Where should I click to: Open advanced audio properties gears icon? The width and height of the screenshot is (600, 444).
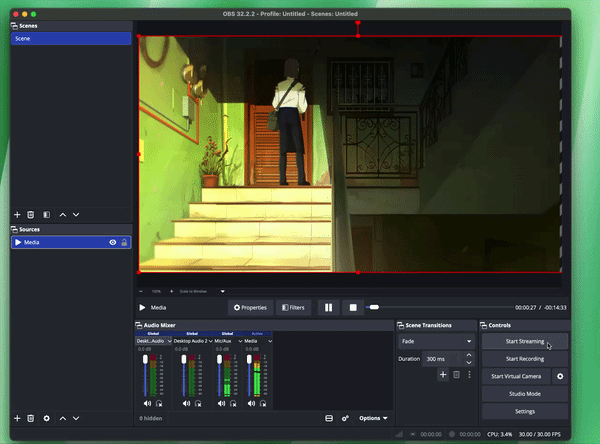(x=345, y=418)
